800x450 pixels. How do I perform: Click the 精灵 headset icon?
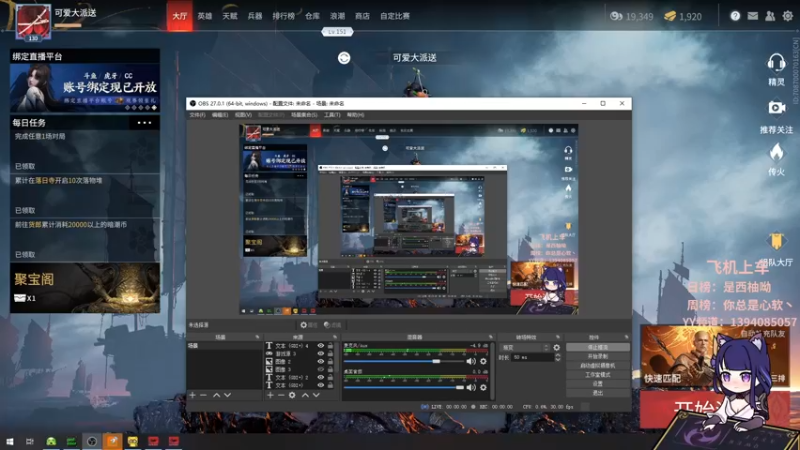click(x=776, y=63)
